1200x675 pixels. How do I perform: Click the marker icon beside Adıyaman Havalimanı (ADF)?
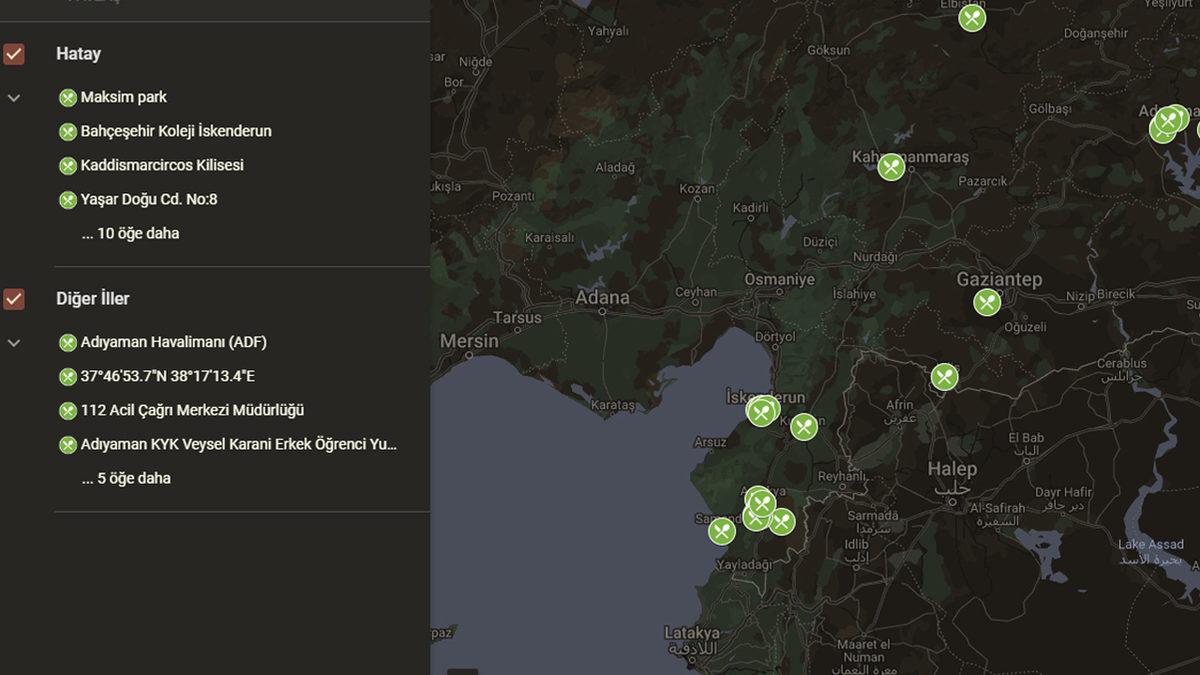68,343
